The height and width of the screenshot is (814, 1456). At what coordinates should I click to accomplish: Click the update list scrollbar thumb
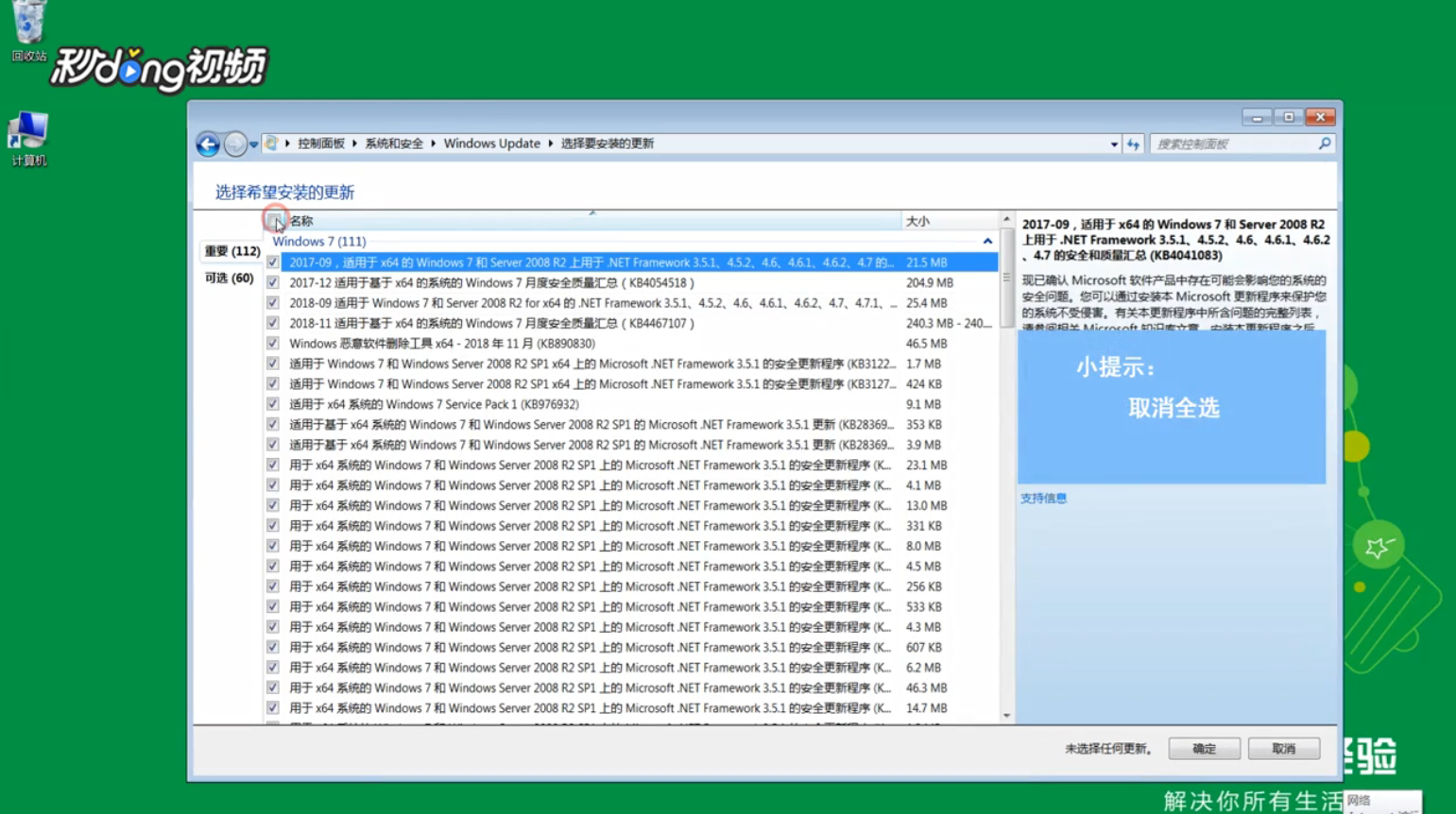[1006, 278]
